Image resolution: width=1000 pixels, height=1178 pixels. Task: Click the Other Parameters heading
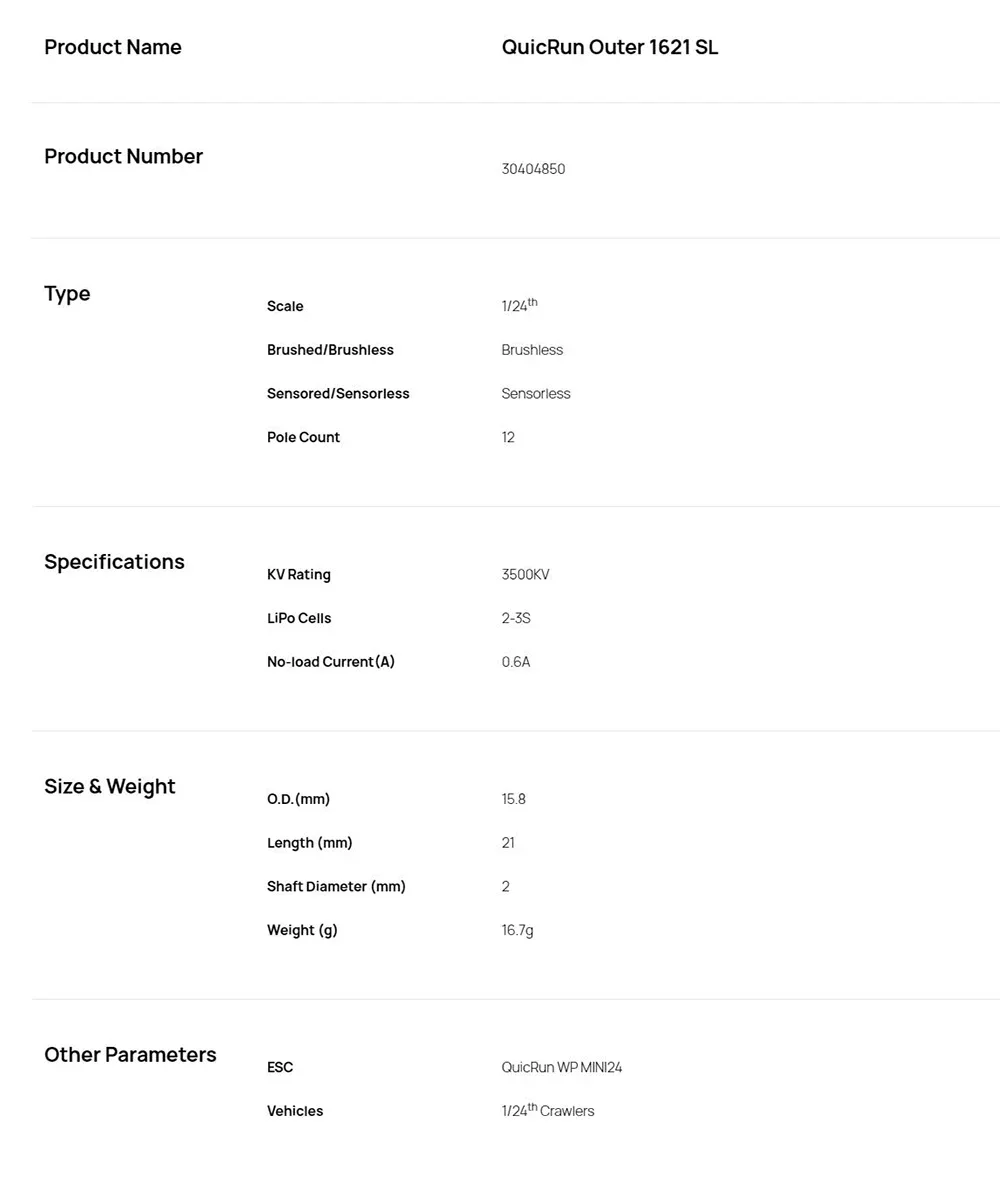(130, 1055)
